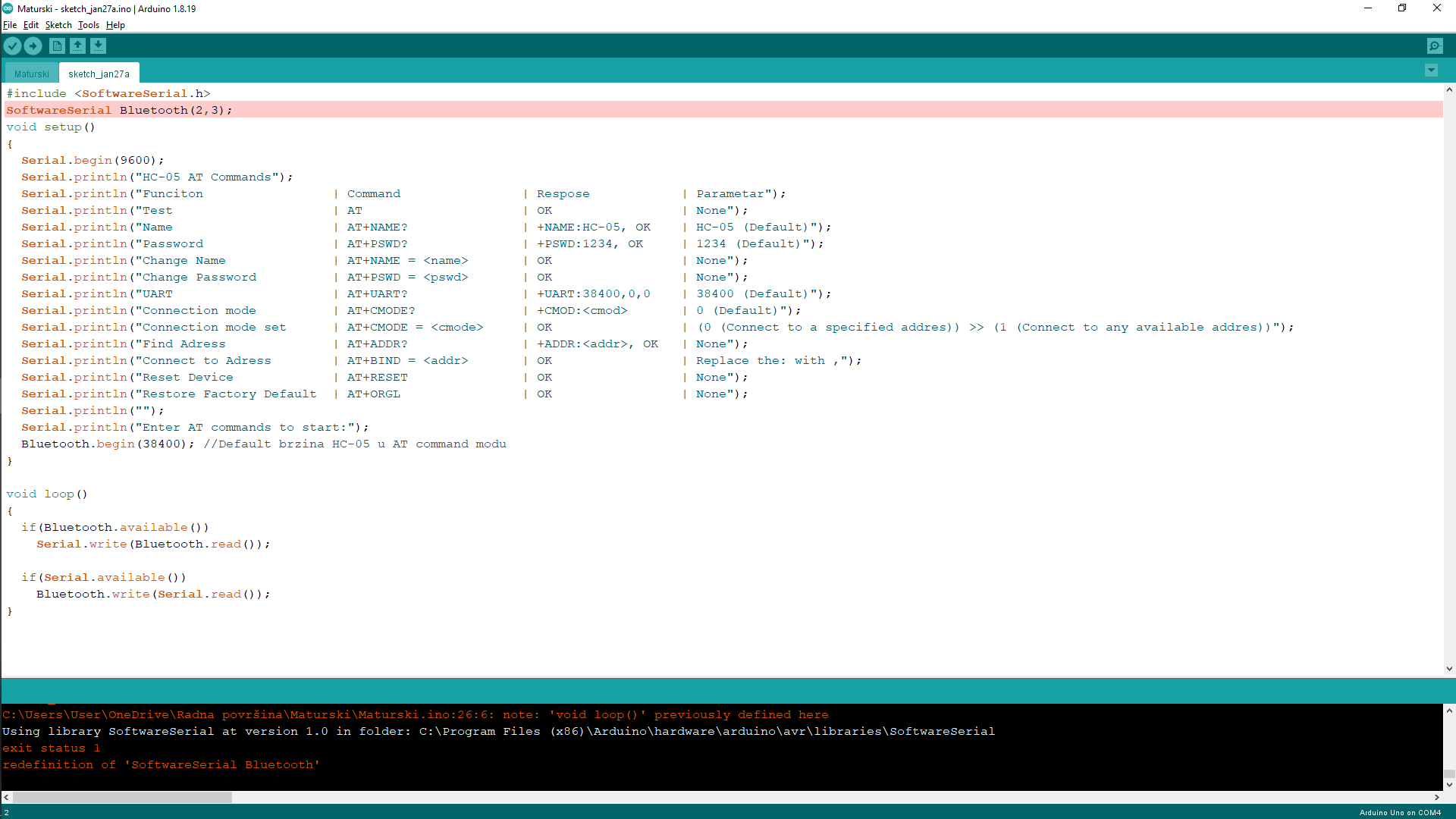Click the Arduino icon in the title bar
Screen dimensions: 1456x819
pos(8,8)
